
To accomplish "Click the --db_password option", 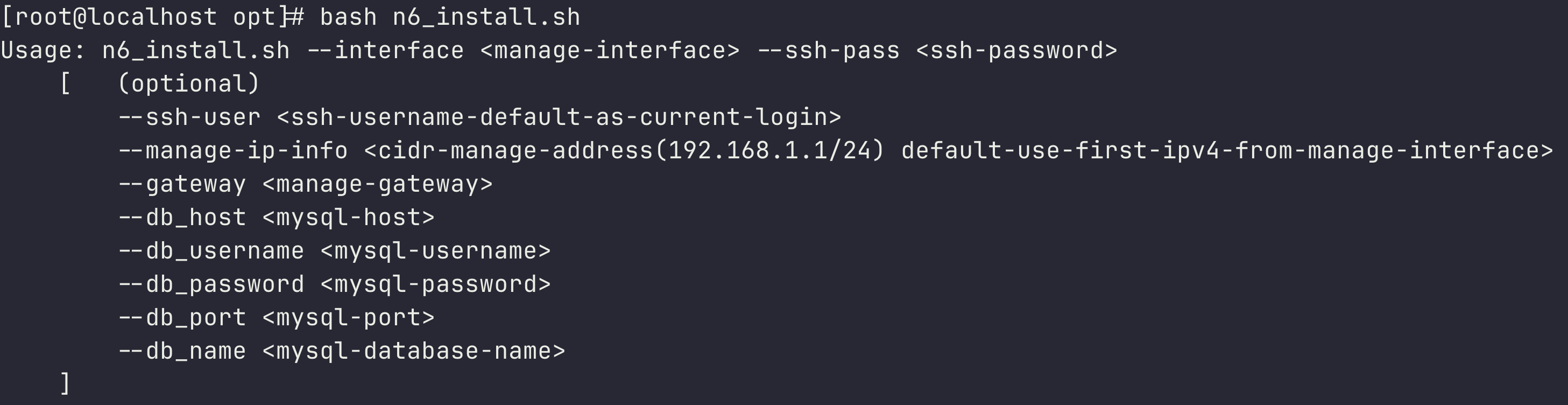I will point(210,285).
